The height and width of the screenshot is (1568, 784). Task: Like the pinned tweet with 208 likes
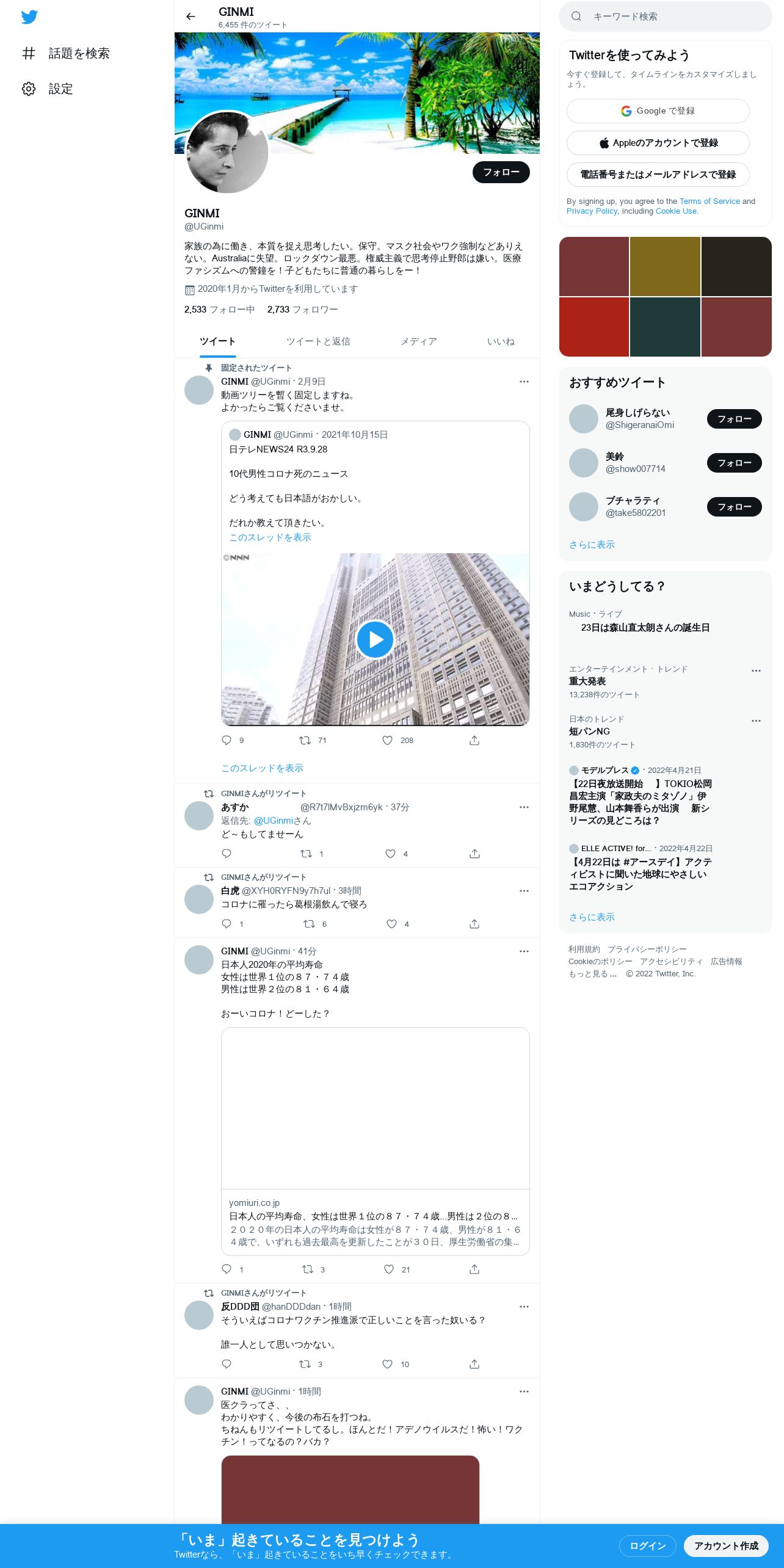[388, 740]
